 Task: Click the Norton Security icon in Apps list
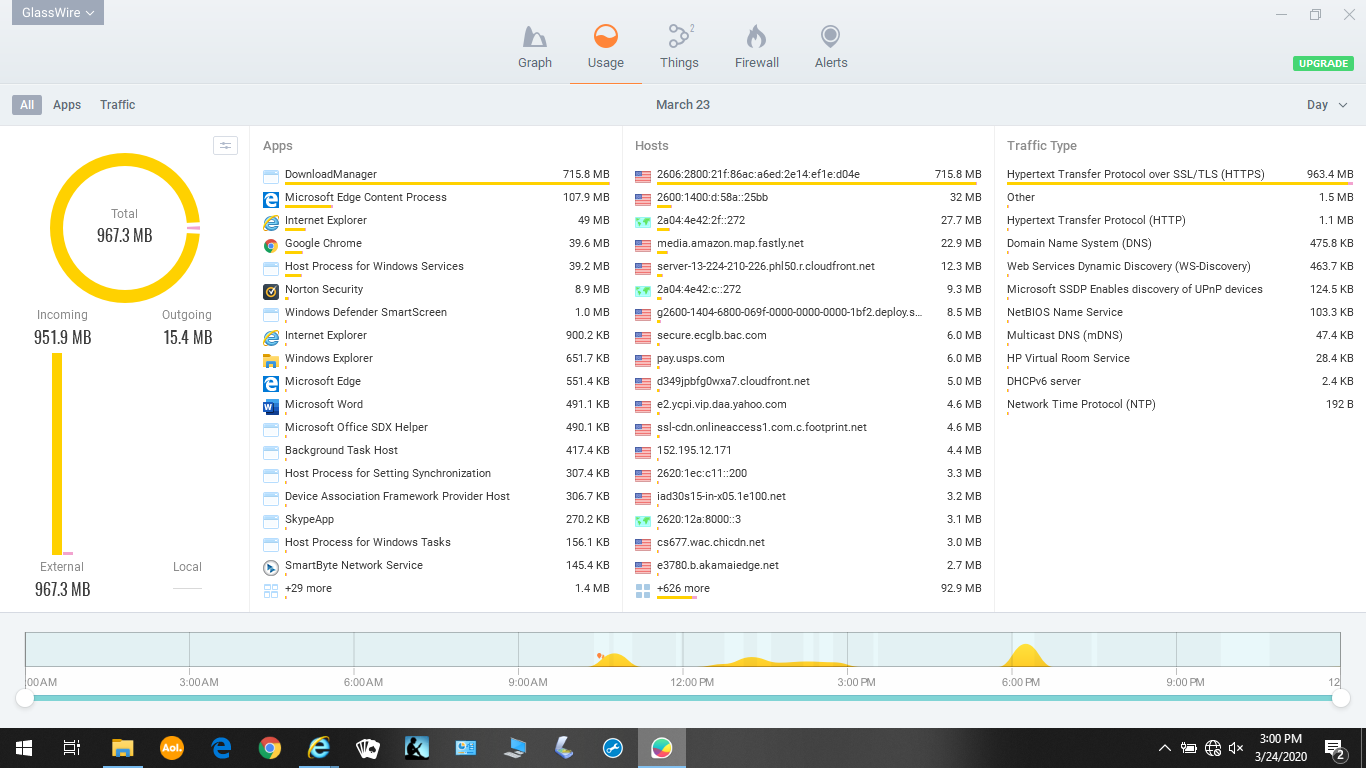[270, 290]
